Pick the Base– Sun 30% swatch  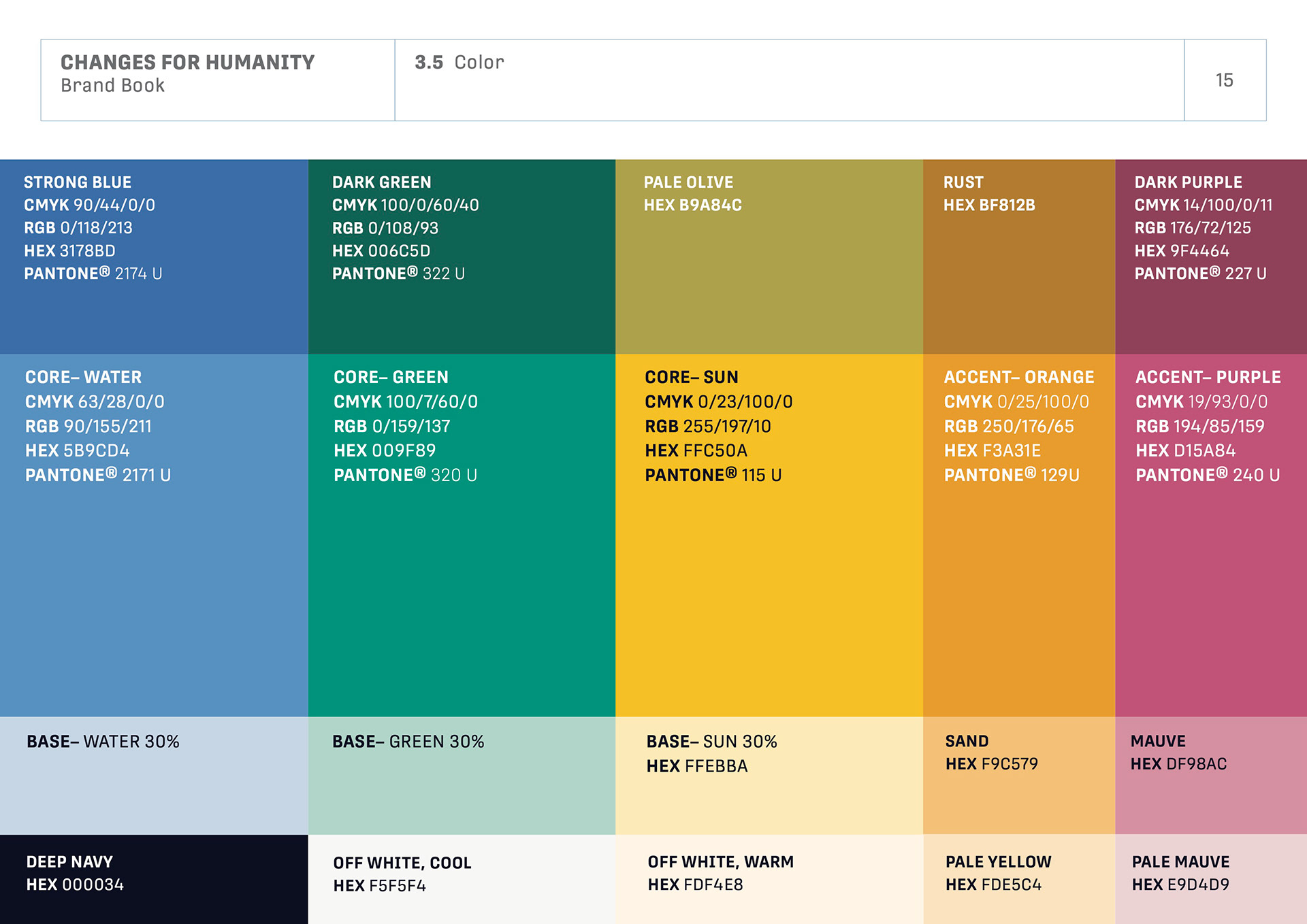[769, 776]
